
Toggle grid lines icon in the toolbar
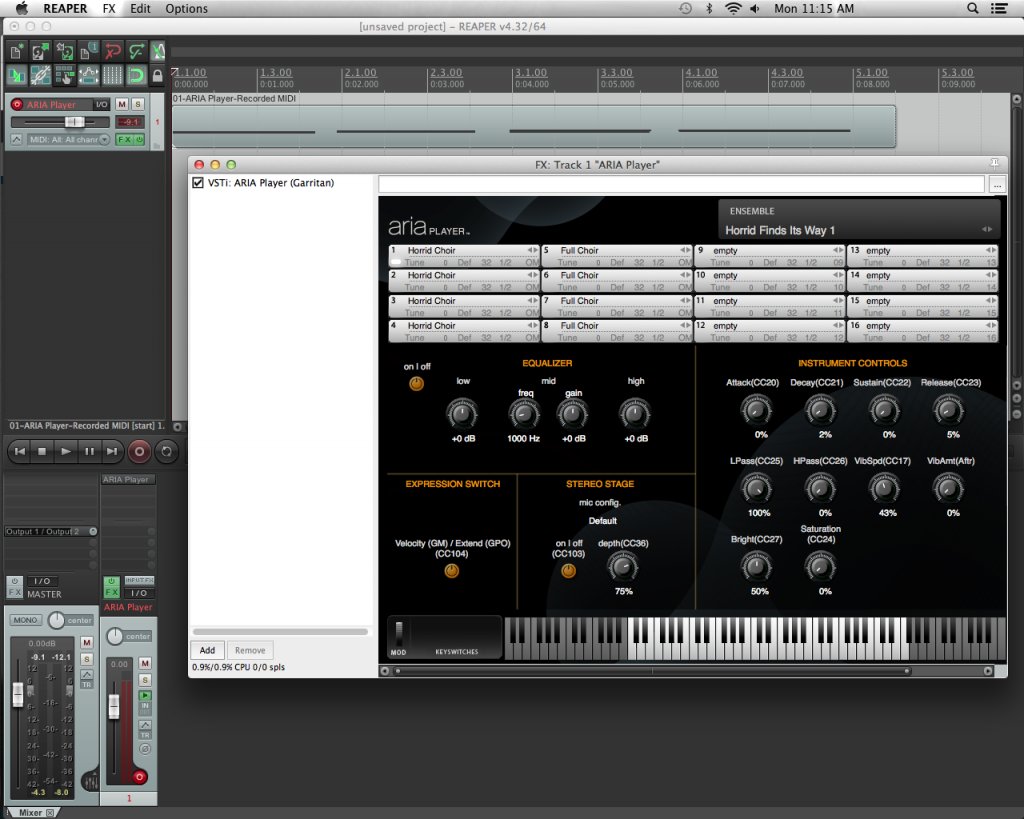tap(112, 75)
